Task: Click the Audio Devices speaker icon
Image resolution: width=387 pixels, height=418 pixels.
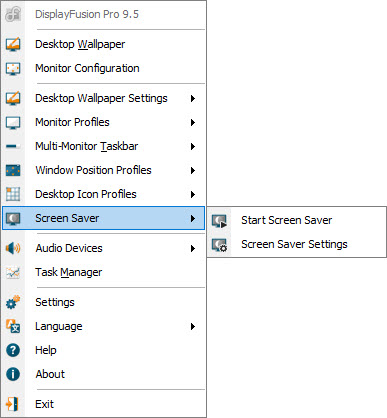Action: pyautogui.click(x=13, y=248)
